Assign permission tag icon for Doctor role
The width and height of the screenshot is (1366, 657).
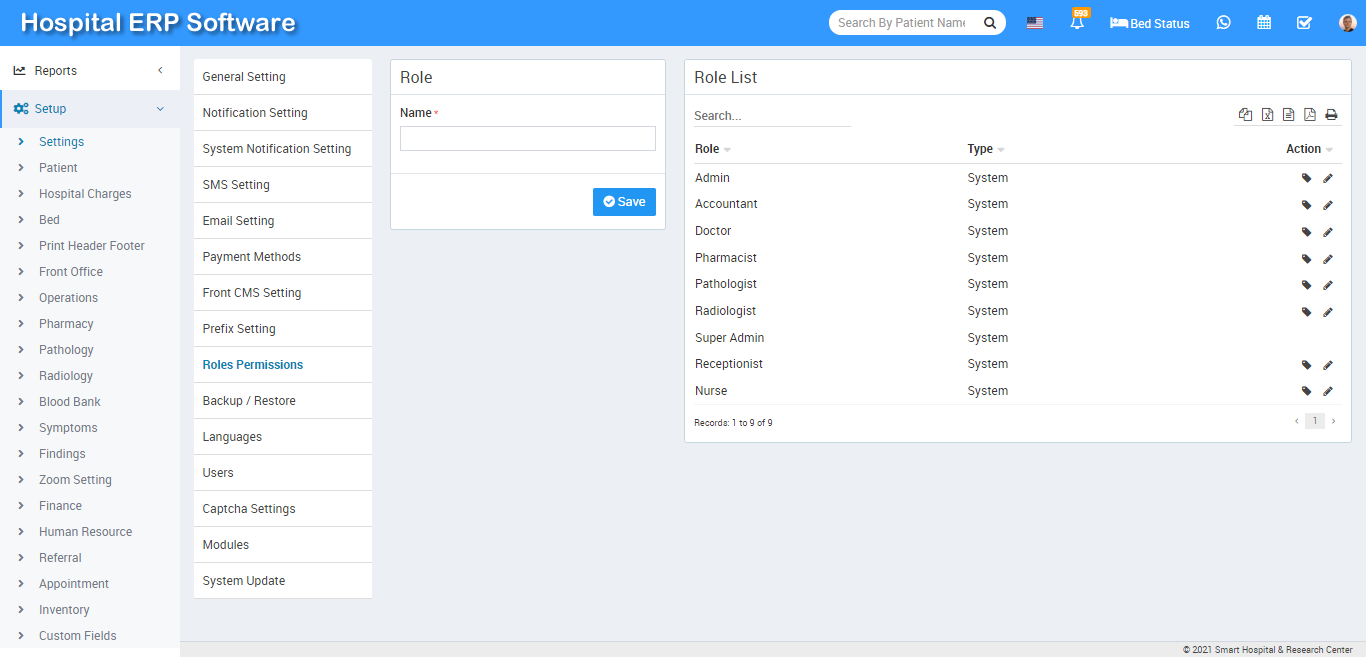tap(1306, 232)
